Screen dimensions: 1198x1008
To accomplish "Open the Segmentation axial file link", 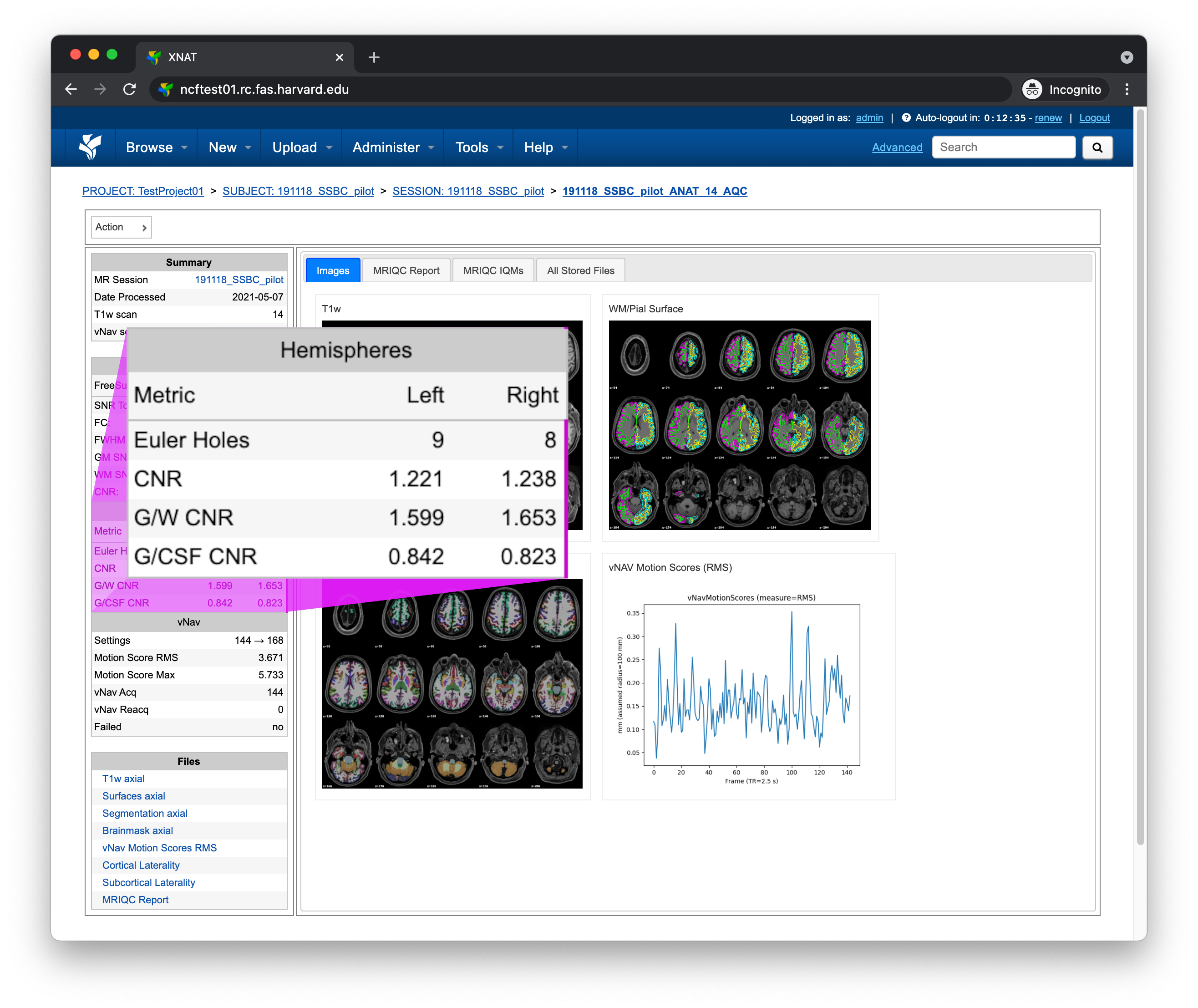I will point(145,813).
